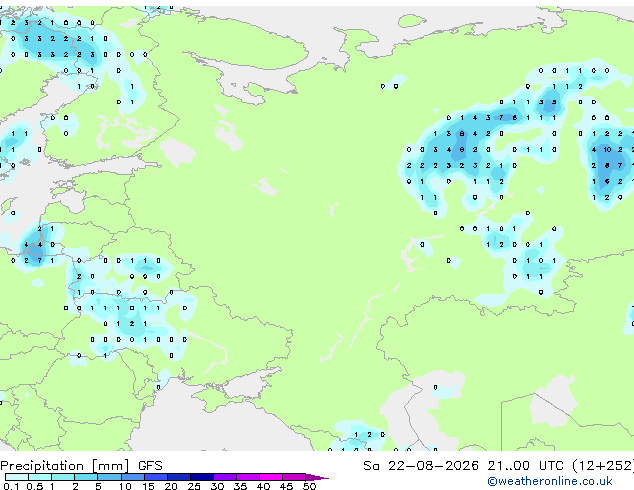Click the '50' label under the legend
This screenshot has height=490, width=634.
[x=310, y=486]
